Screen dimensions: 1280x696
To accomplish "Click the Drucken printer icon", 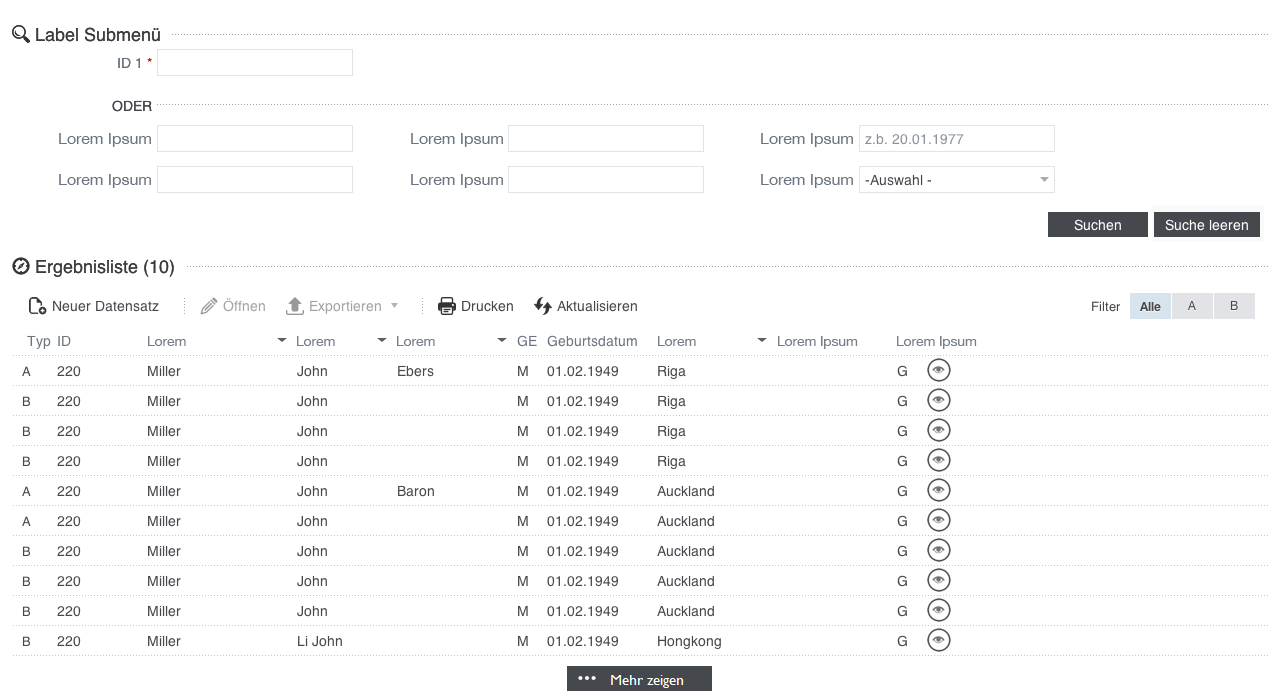I will point(447,306).
